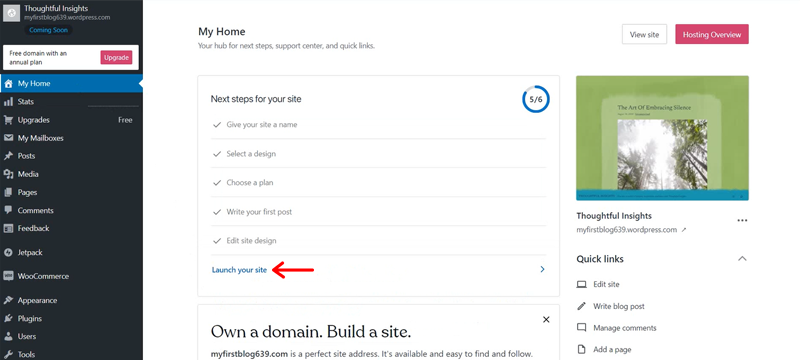The height and width of the screenshot is (360, 800).
Task: Open the Plugins menu item
Action: coord(71,318)
